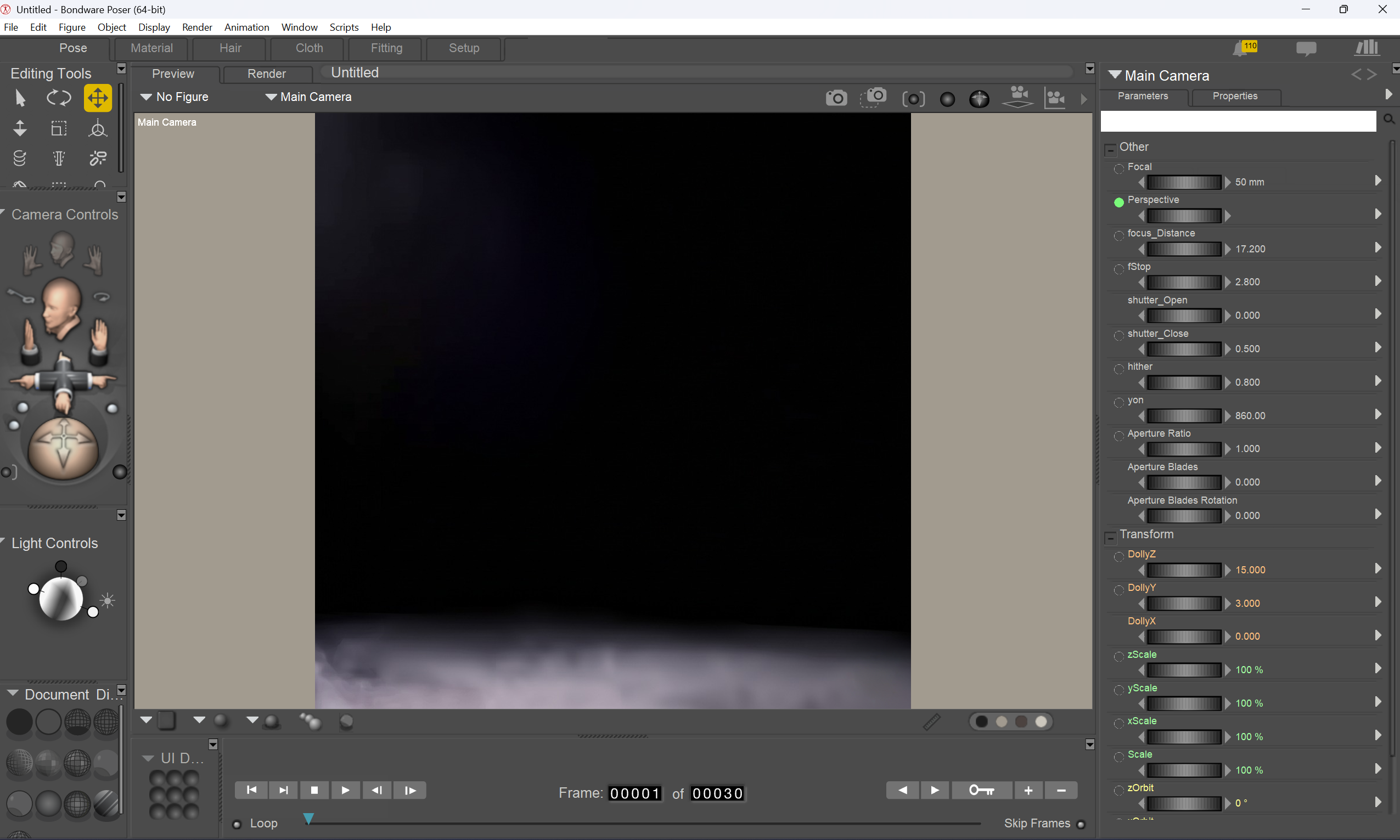Click the measurement ruler icon below viewport
This screenshot has height=840, width=1400.
pyautogui.click(x=931, y=721)
